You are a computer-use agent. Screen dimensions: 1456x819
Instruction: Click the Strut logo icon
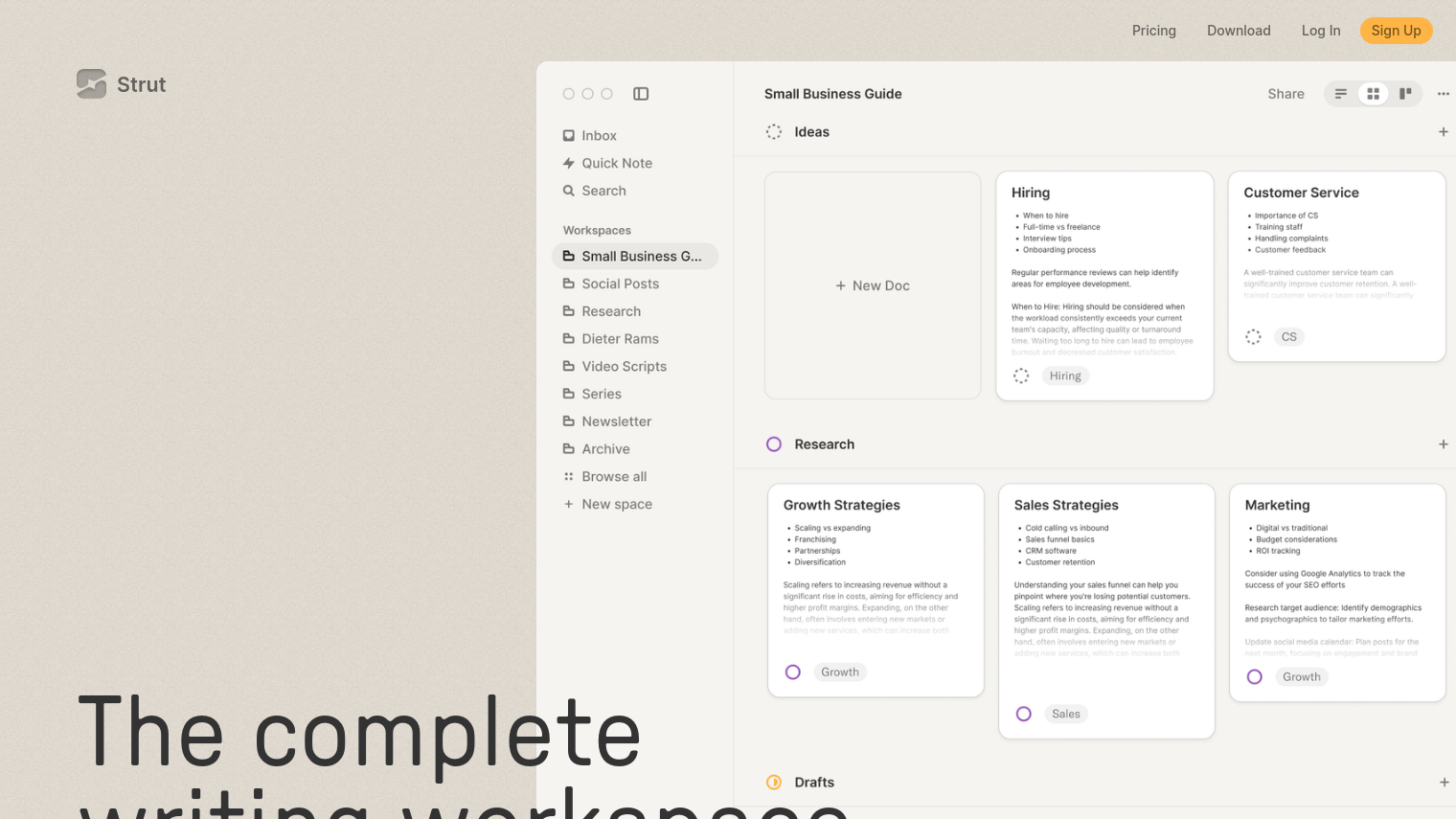(92, 84)
